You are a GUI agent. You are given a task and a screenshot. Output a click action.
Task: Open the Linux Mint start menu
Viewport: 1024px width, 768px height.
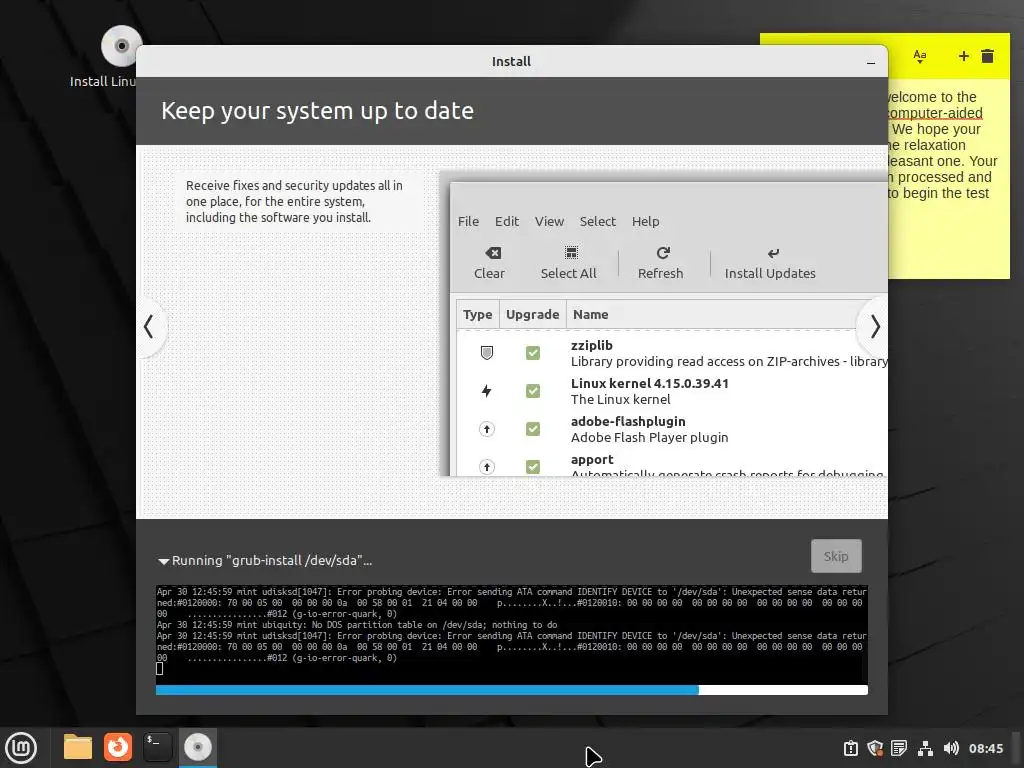[x=21, y=748]
